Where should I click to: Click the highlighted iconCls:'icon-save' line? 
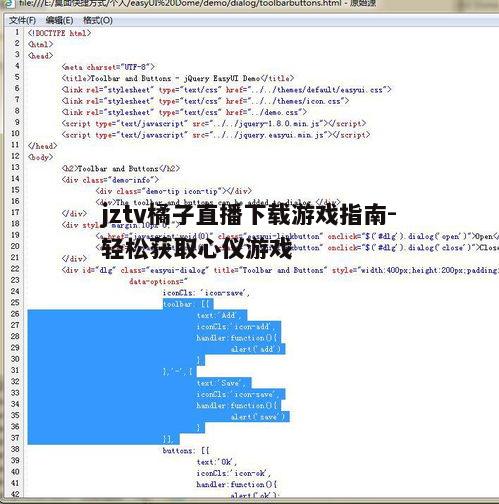(x=239, y=394)
